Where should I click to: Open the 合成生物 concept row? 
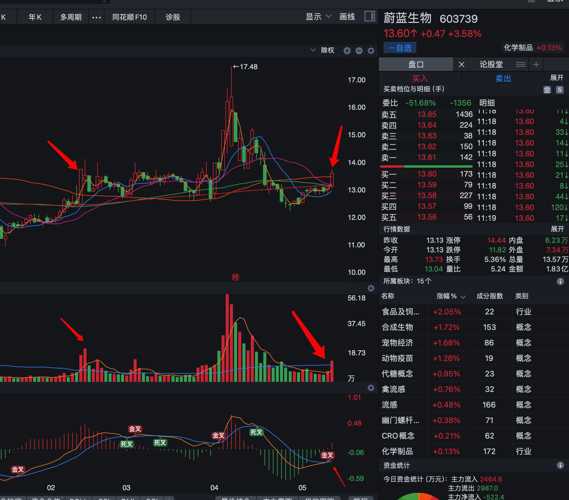[473, 327]
